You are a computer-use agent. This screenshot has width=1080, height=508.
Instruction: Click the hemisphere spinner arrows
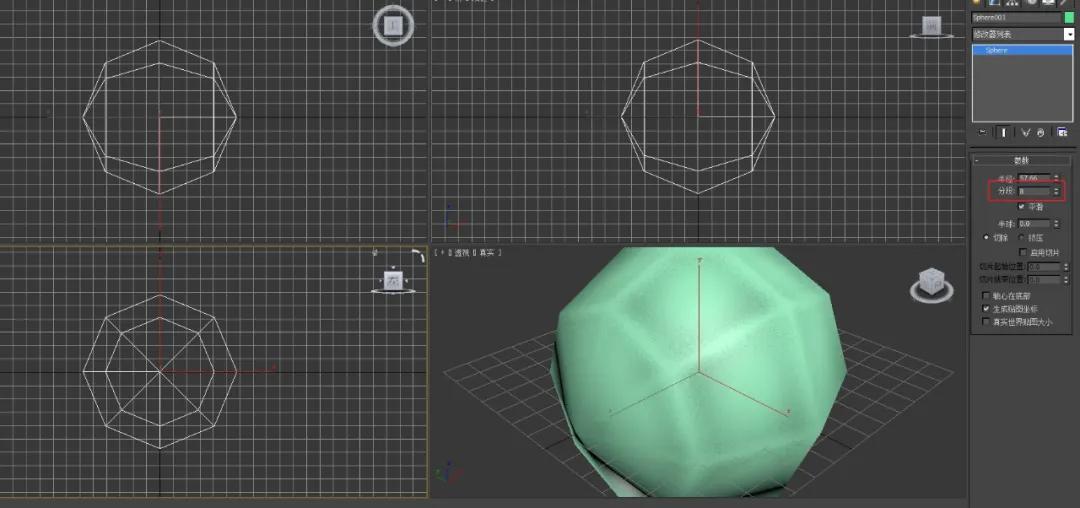point(1056,224)
